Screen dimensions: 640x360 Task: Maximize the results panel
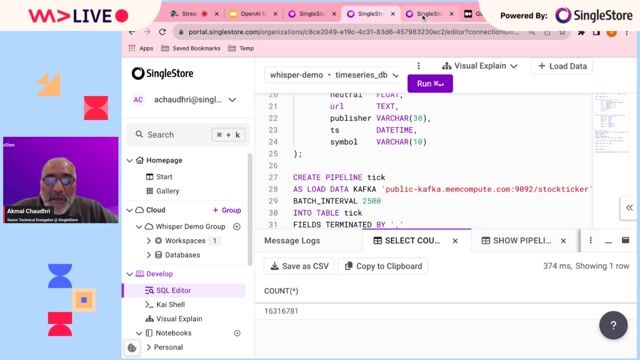coord(625,240)
